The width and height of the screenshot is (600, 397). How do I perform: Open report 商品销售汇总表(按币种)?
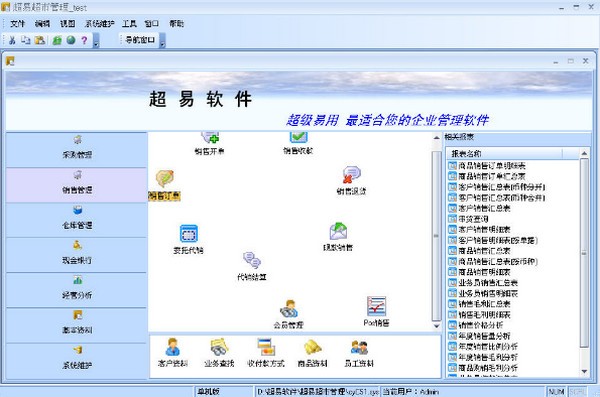[x=498, y=261]
